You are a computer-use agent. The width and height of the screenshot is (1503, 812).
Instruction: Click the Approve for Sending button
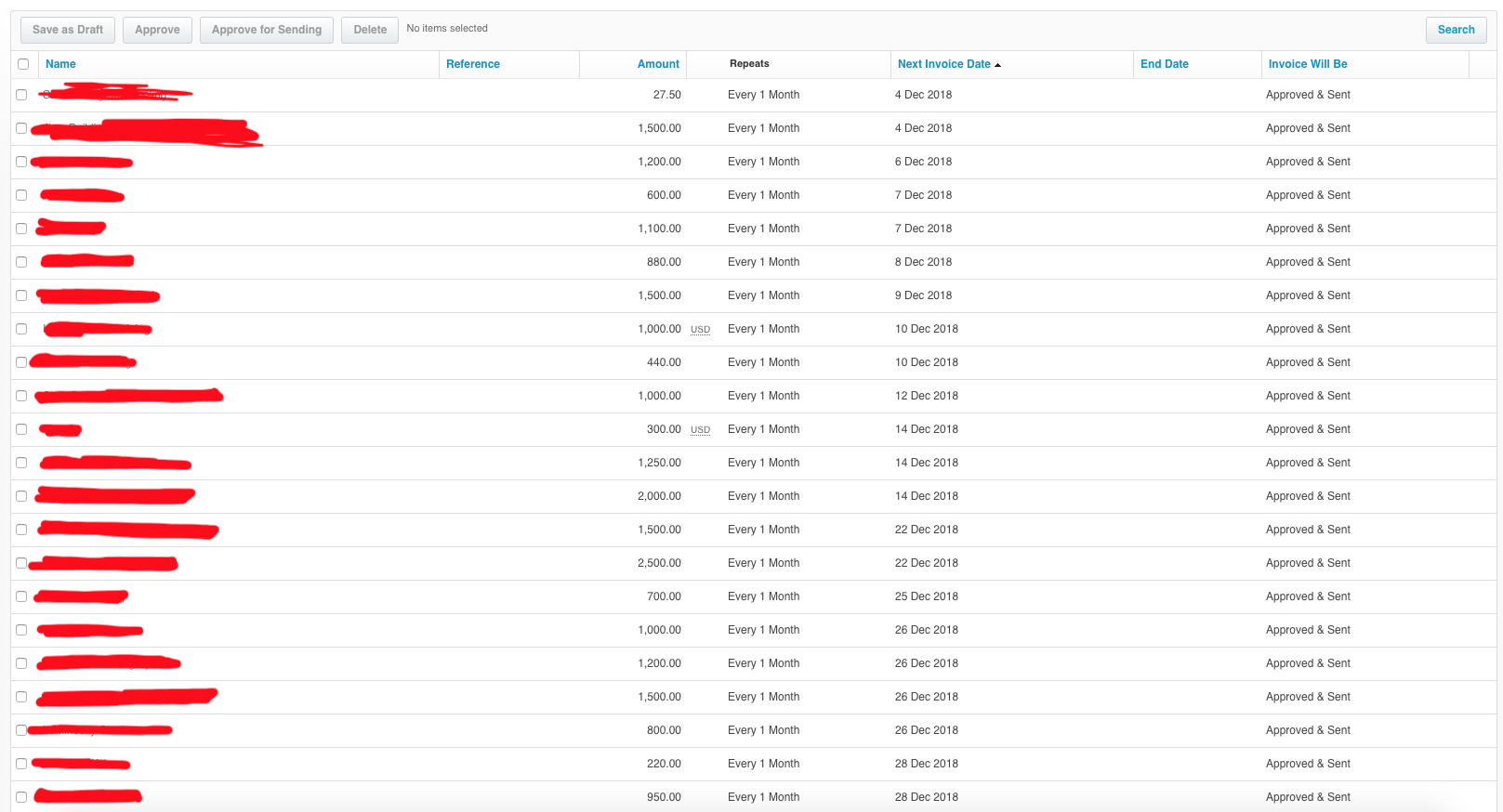[x=266, y=30]
